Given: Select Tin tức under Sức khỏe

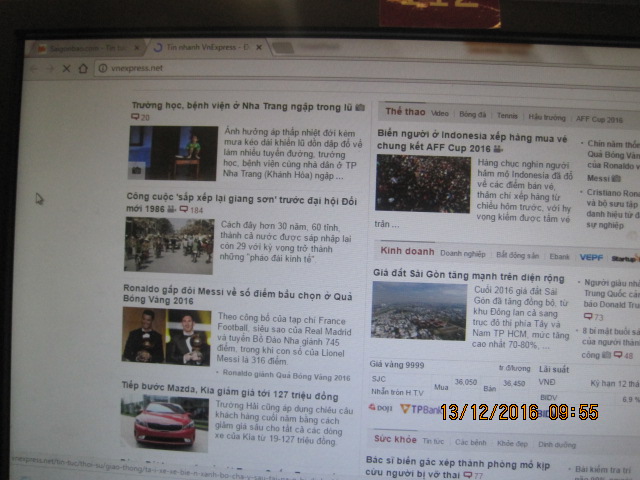Looking at the screenshot, I should coord(433,441).
